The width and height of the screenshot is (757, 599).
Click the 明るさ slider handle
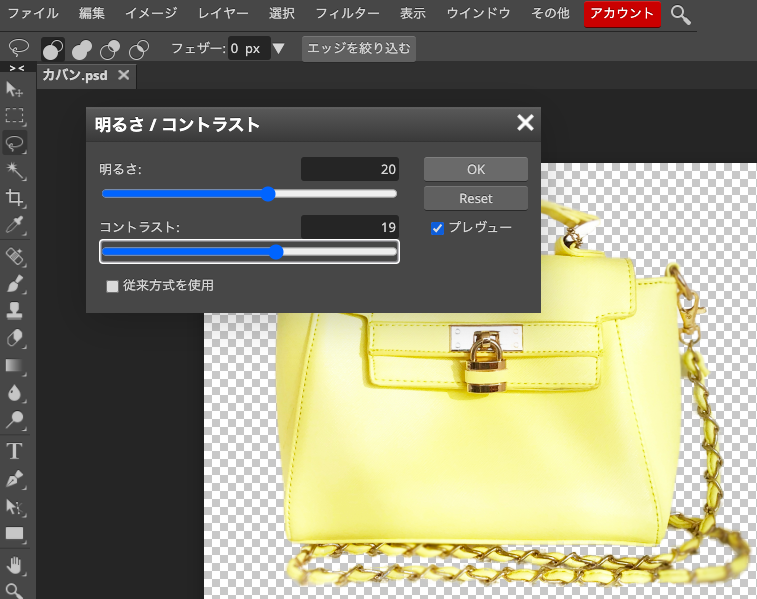(x=268, y=194)
